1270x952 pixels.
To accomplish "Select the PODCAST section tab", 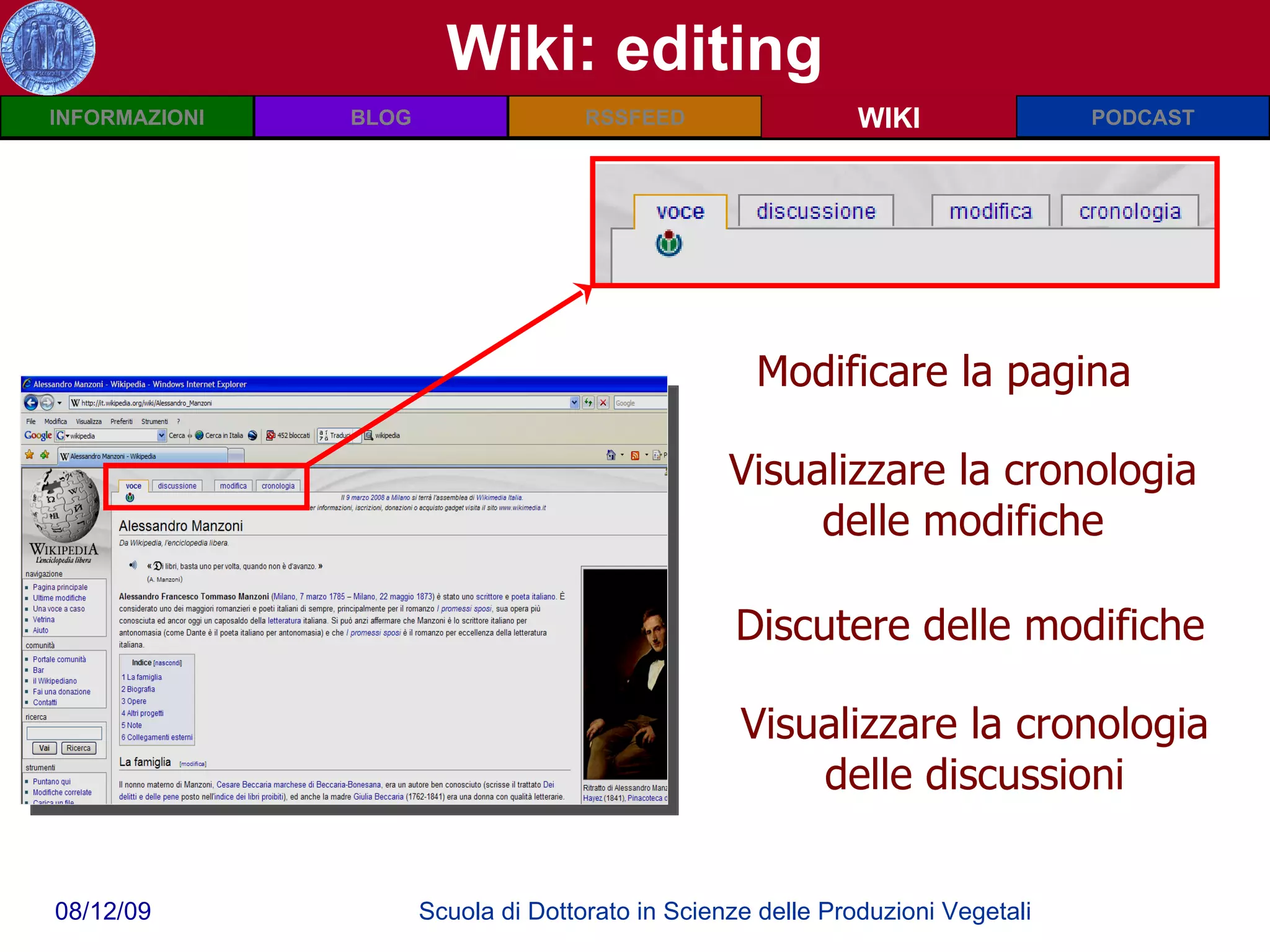I will click(1142, 117).
